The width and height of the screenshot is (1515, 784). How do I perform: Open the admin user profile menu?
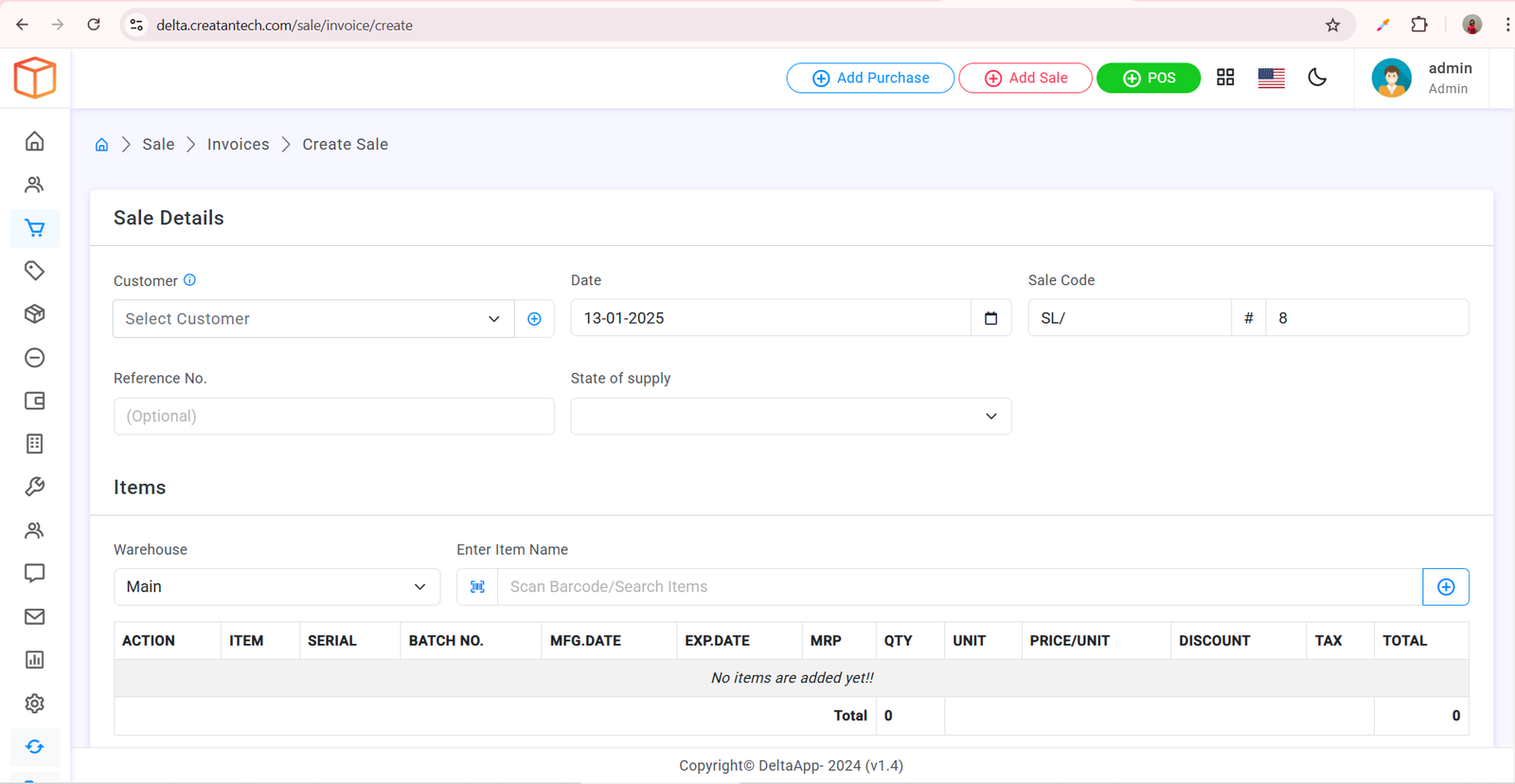[x=1423, y=78]
